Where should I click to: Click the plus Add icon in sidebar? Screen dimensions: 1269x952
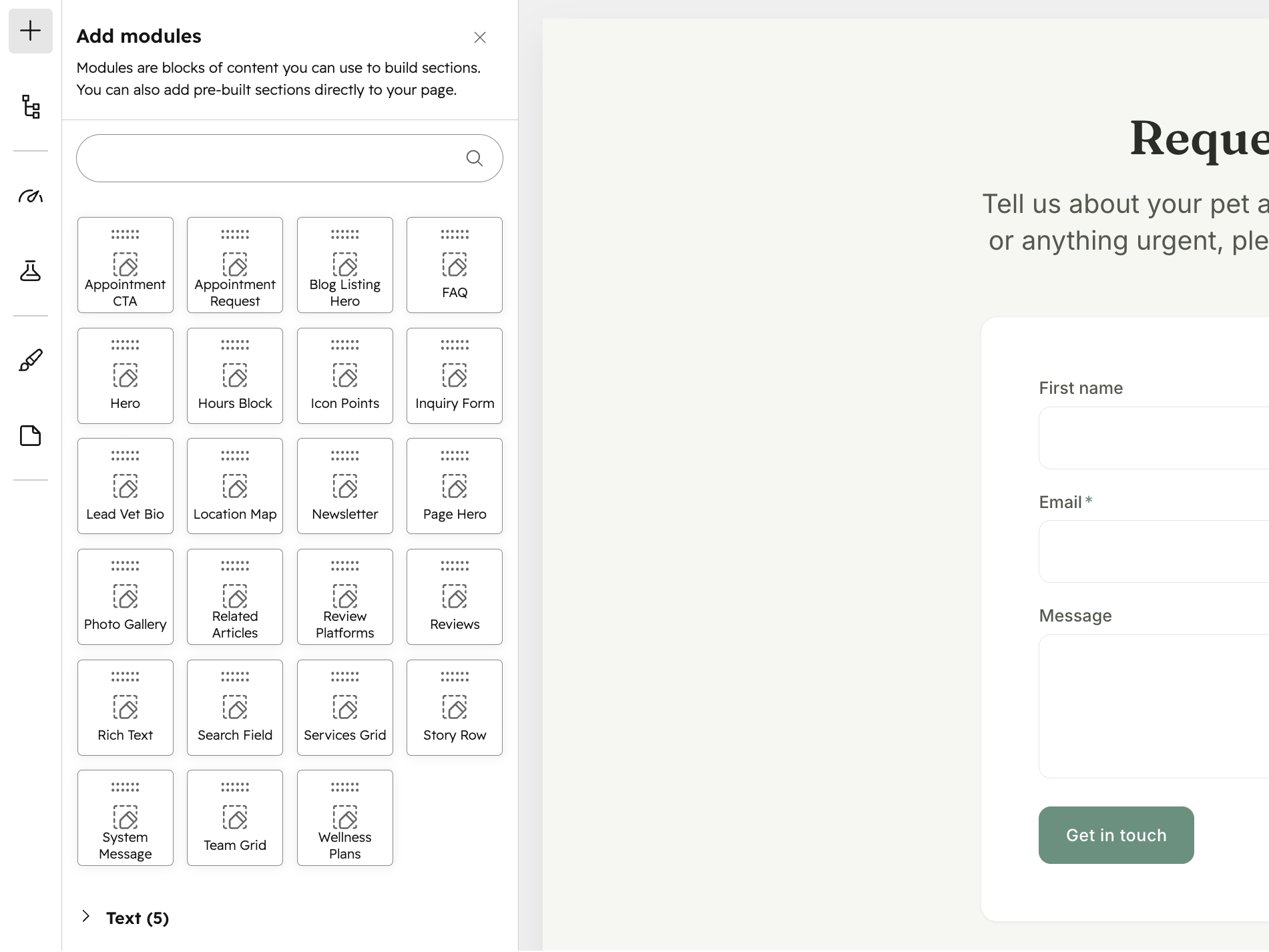(31, 31)
